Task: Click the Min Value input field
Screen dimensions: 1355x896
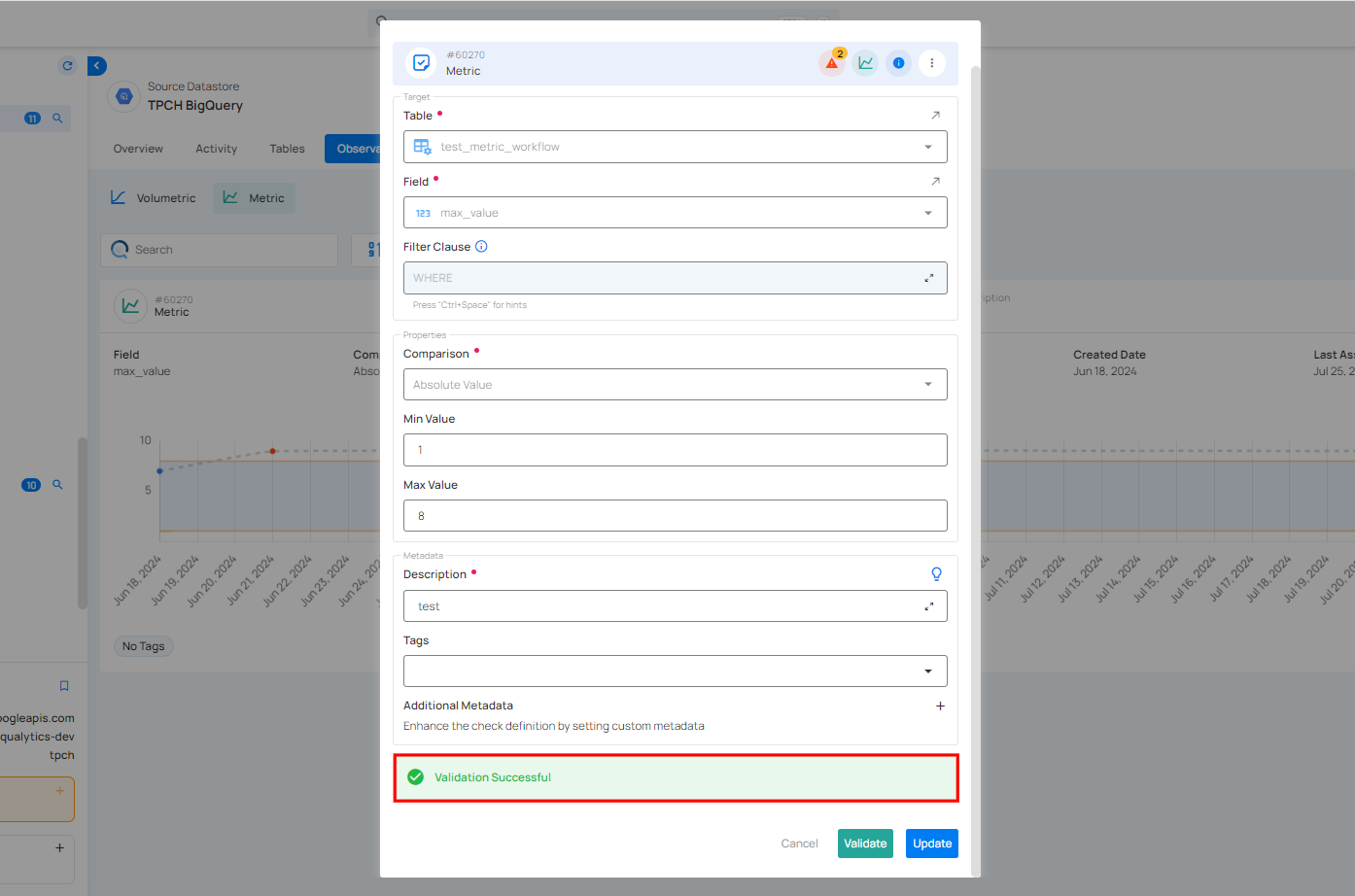Action: 676,450
